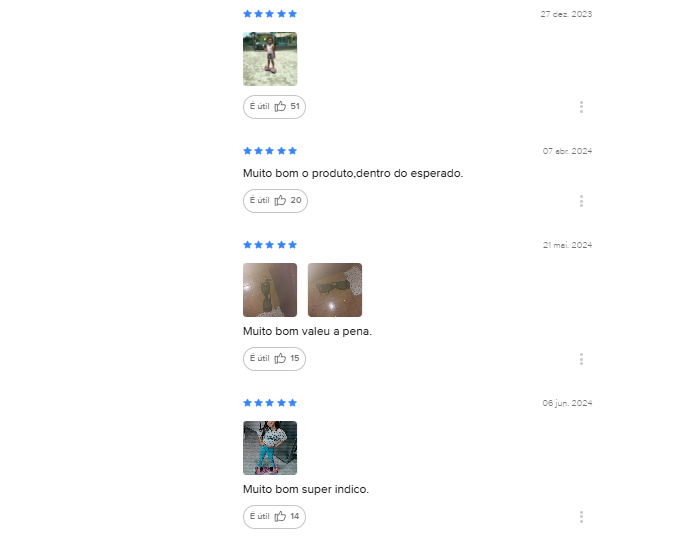Viewport: 678px width, 545px height.
Task: Click the thumbs-up icon showing 15 likes
Action: 280,358
